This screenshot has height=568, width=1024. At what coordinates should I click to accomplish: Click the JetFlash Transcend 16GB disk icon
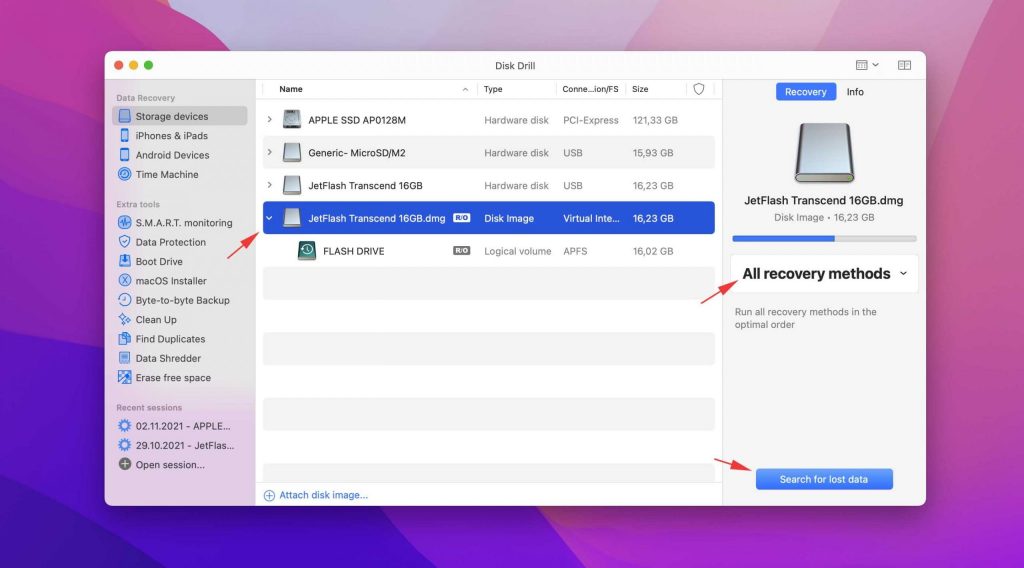pos(292,185)
